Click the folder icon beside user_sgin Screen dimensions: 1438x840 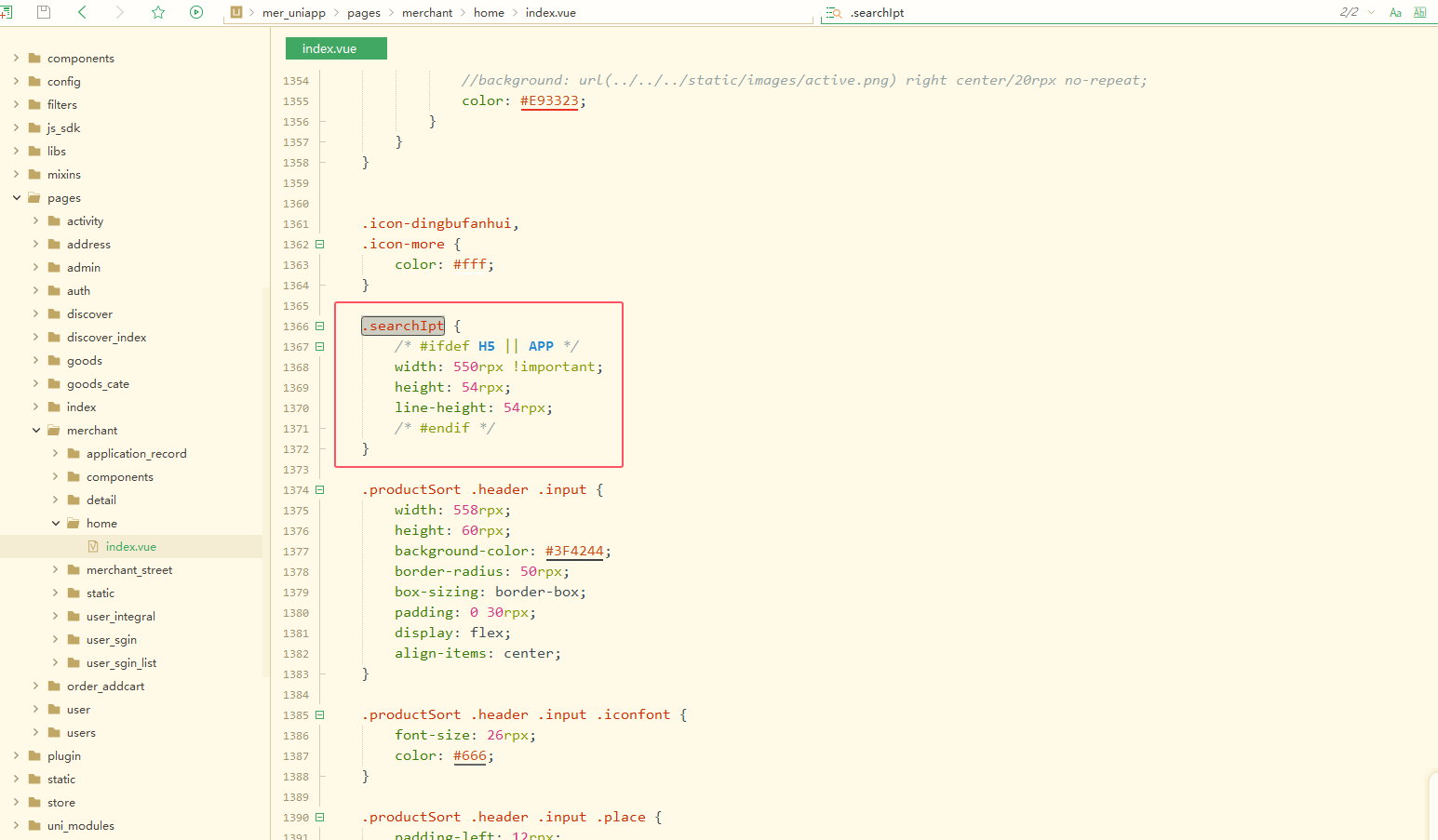pos(74,639)
